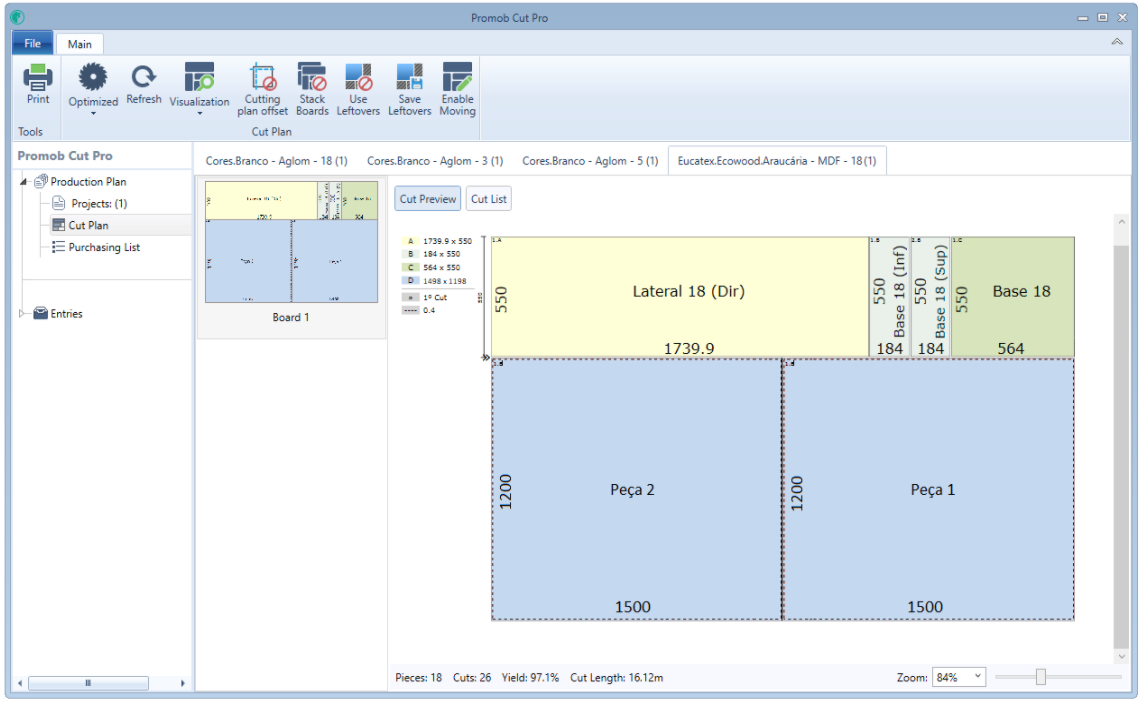Expand the Entries tree node
Image resolution: width=1143 pixels, height=703 pixels.
22,314
